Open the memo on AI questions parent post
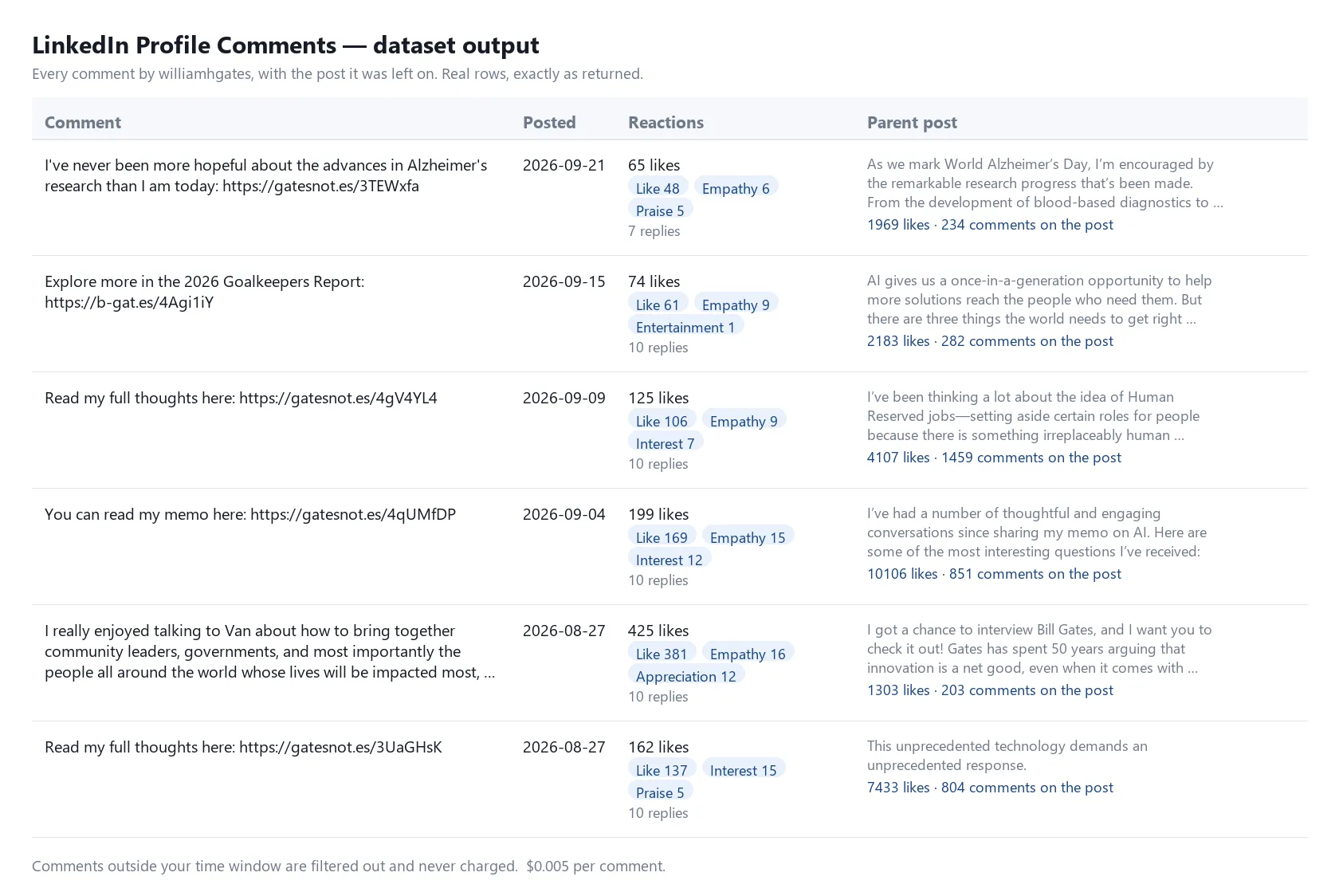 1037,532
